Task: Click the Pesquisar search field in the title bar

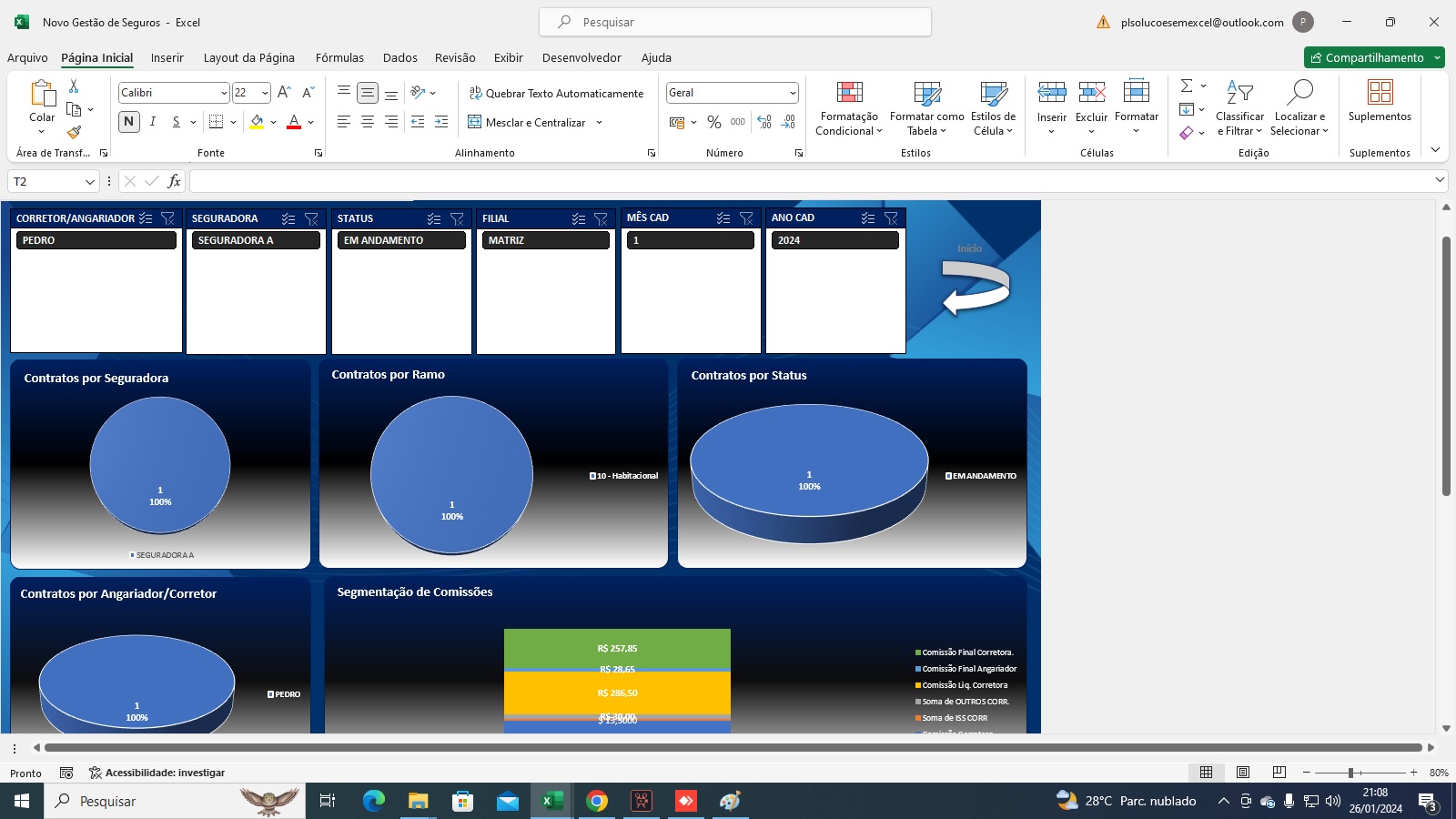Action: [735, 22]
